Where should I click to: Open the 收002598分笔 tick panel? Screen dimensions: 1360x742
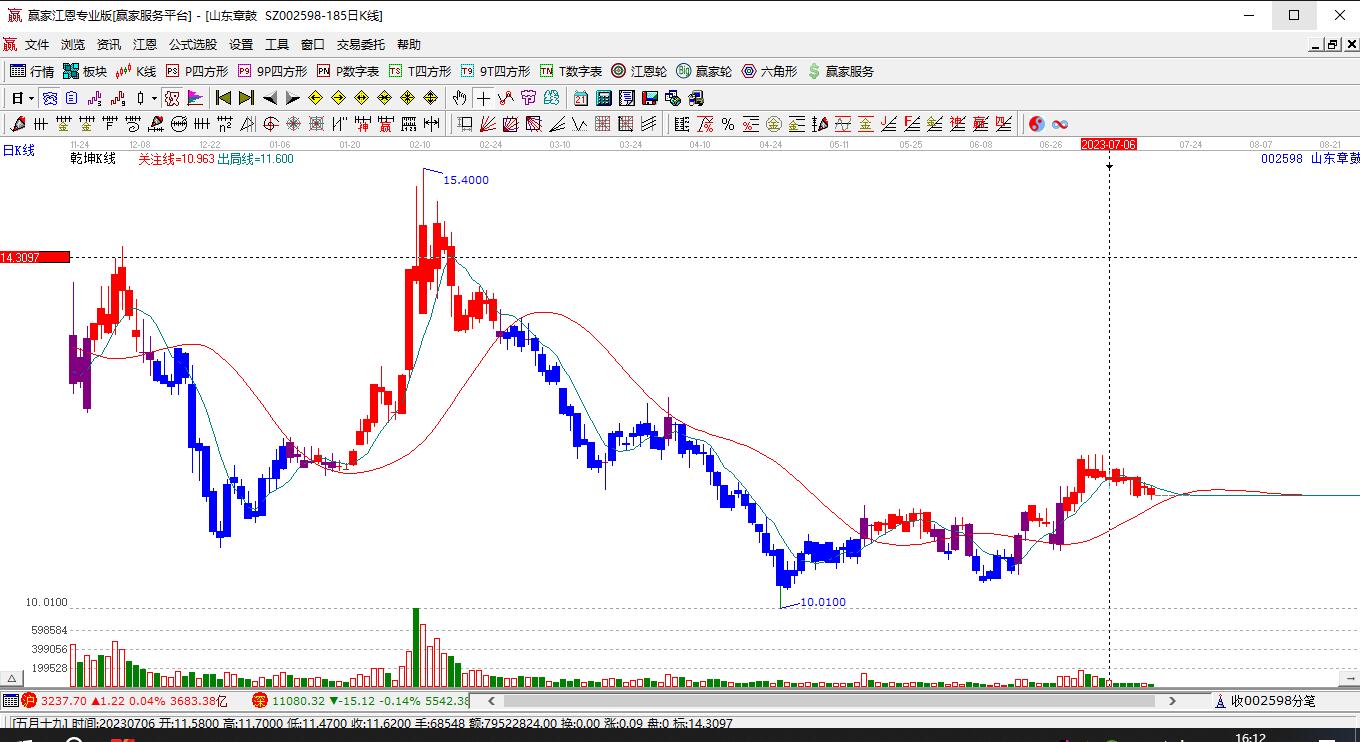point(1264,701)
